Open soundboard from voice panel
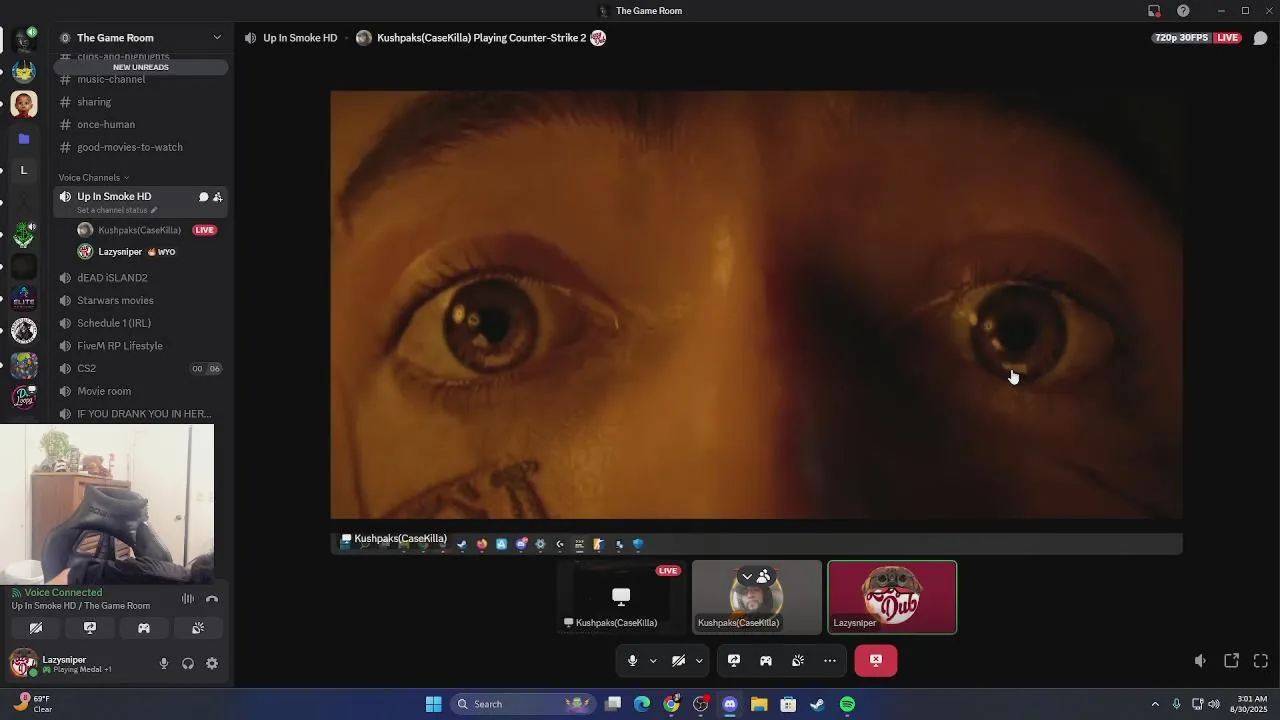The width and height of the screenshot is (1280, 720). [198, 628]
